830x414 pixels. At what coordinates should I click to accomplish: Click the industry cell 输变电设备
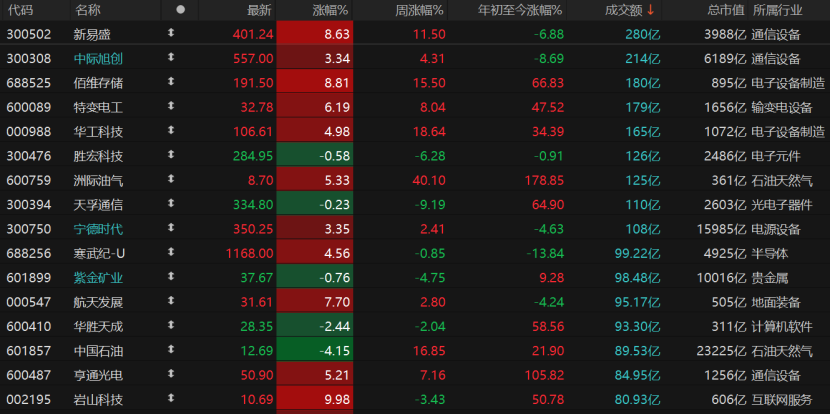(x=782, y=107)
